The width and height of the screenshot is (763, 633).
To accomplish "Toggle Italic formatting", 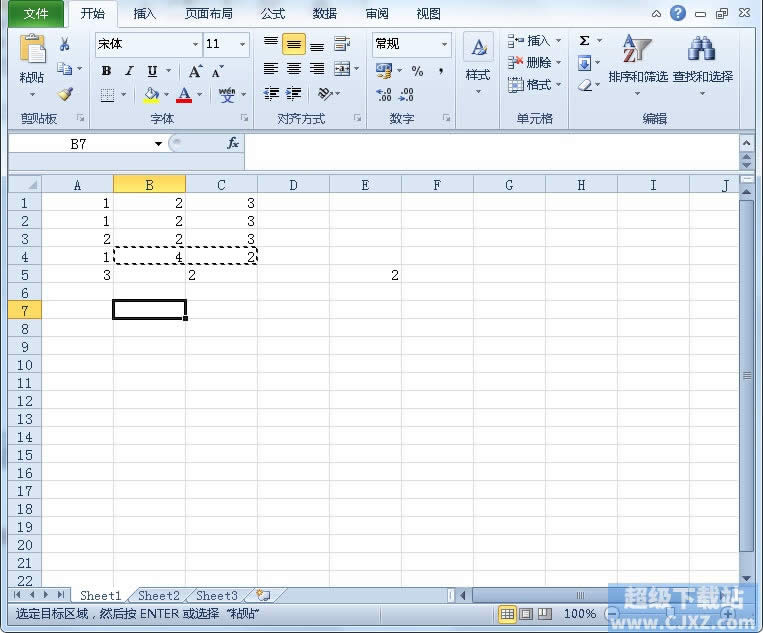I will point(129,71).
